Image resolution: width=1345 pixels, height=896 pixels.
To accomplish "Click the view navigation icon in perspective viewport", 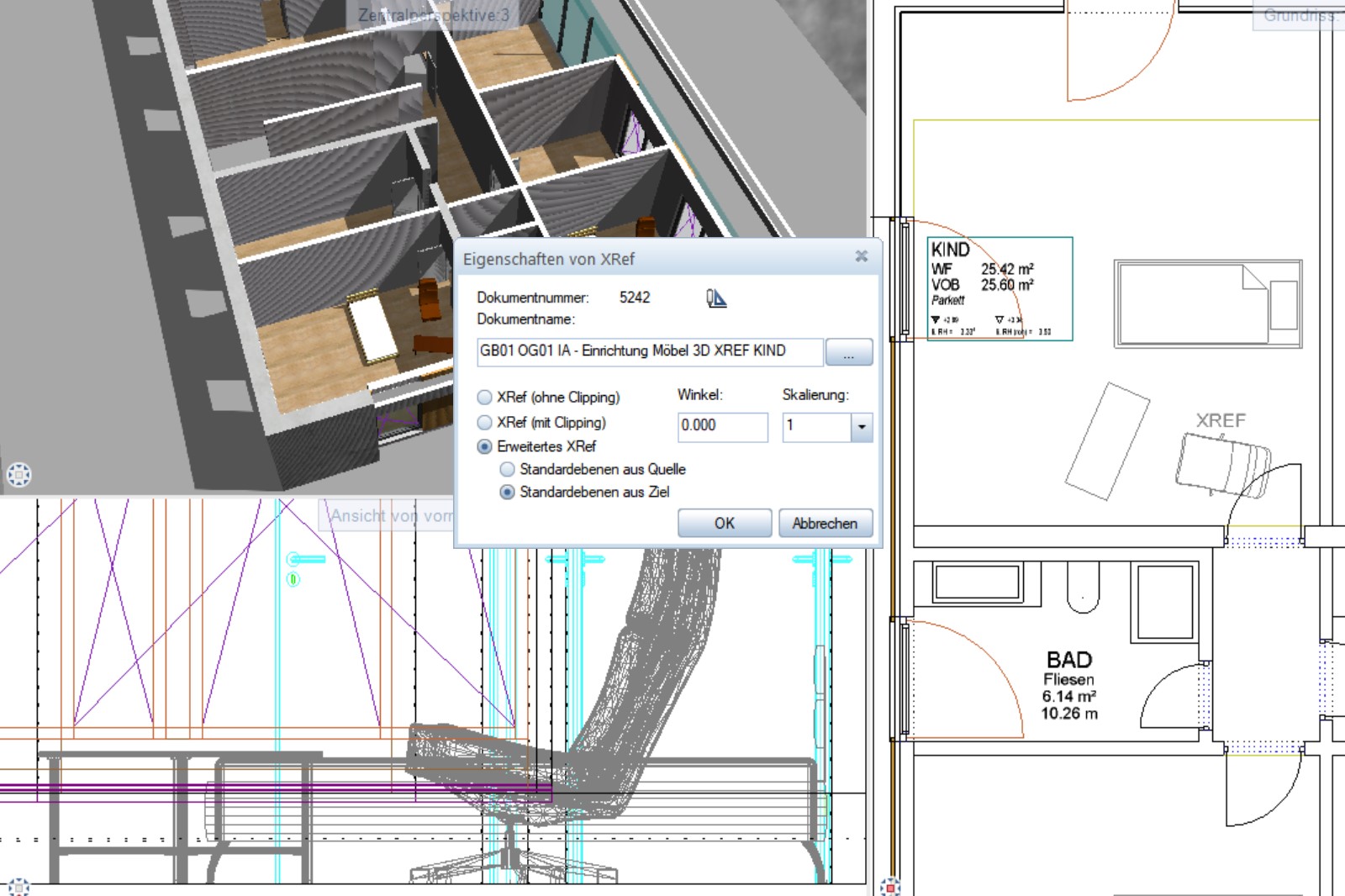I will [18, 475].
